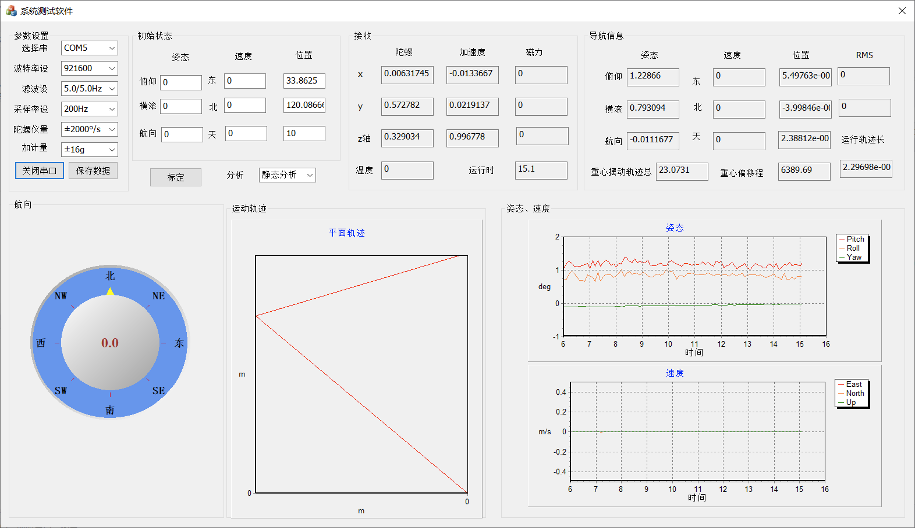
Task: Click the yellow north pointer on the compass
Action: (x=110, y=291)
